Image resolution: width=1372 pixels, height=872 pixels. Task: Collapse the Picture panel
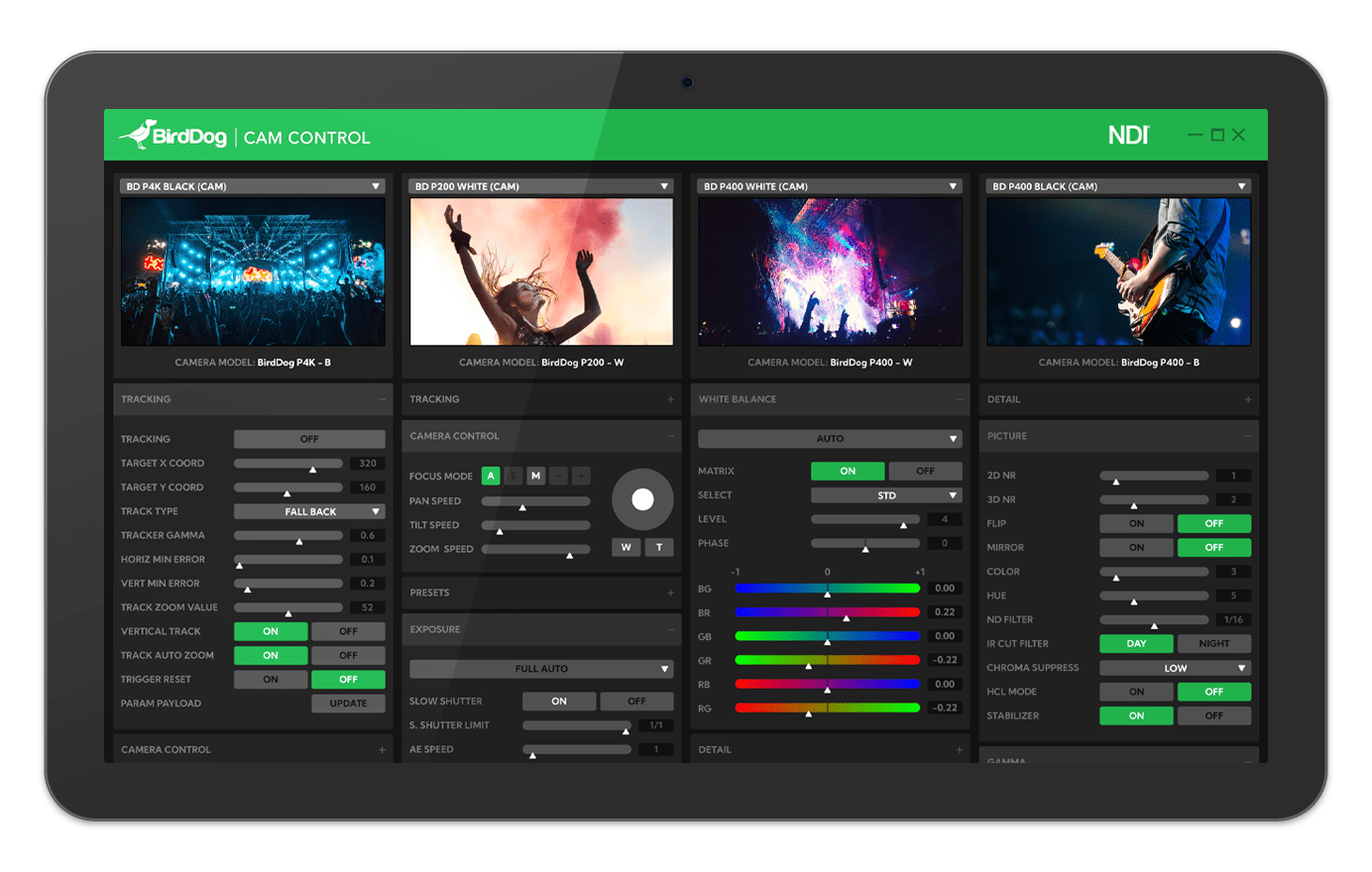click(1247, 436)
